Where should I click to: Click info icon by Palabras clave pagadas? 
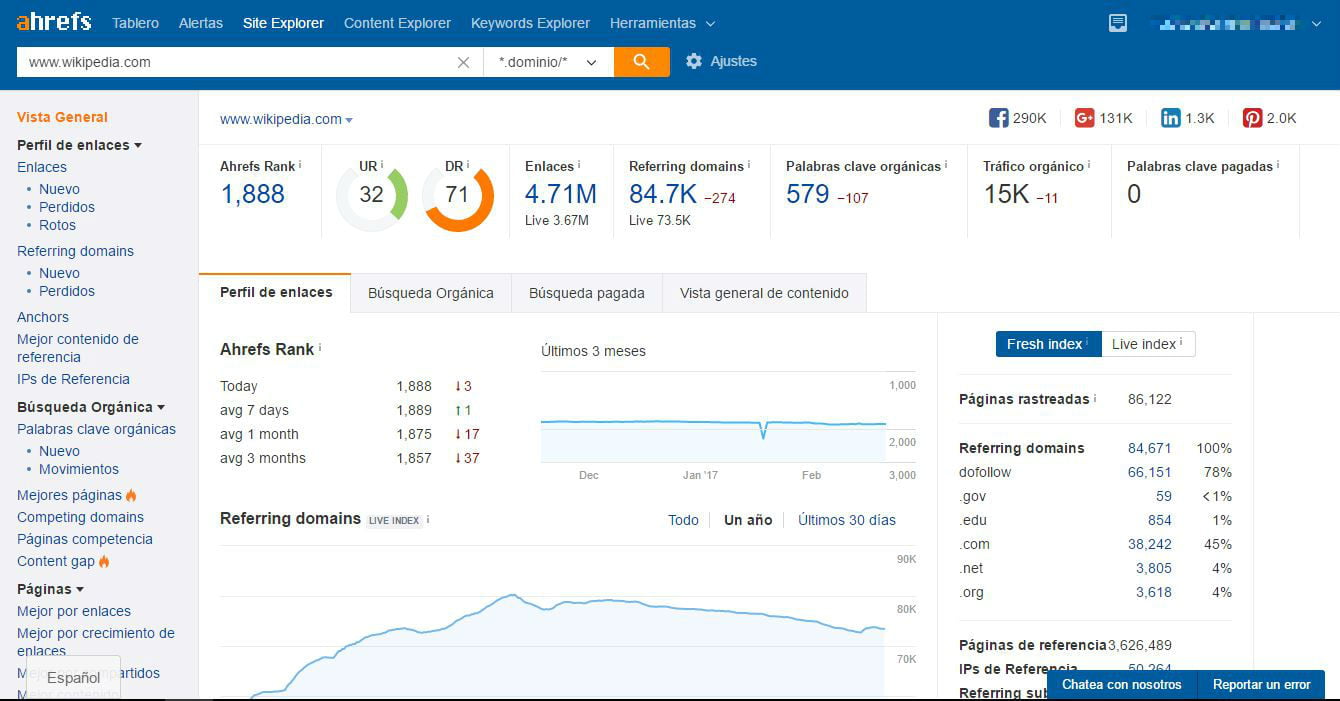pos(1278,165)
